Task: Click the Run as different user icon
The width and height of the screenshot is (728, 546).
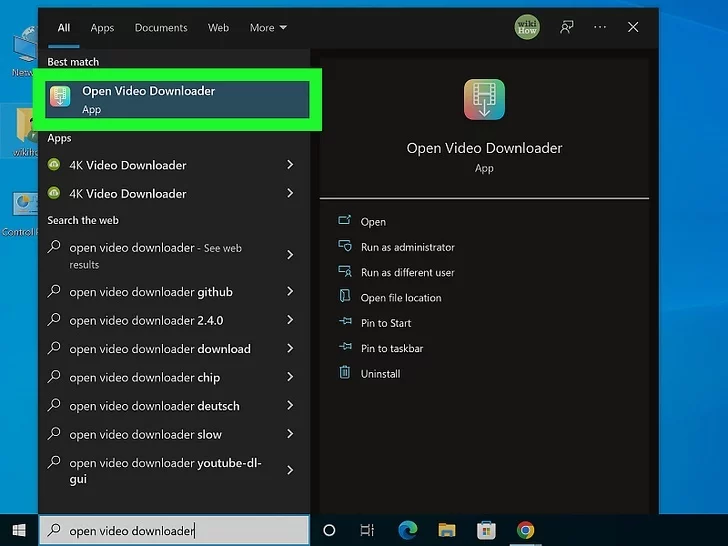Action: pyautogui.click(x=344, y=271)
